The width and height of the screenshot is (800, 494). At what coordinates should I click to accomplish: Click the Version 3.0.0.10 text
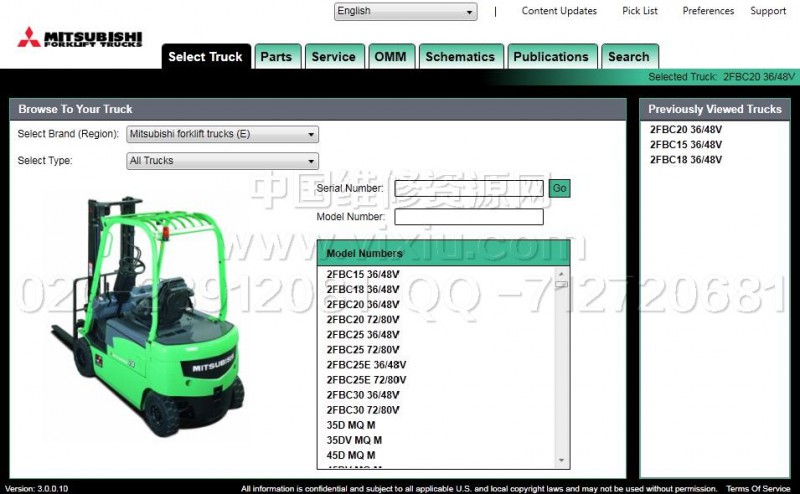pyautogui.click(x=36, y=488)
